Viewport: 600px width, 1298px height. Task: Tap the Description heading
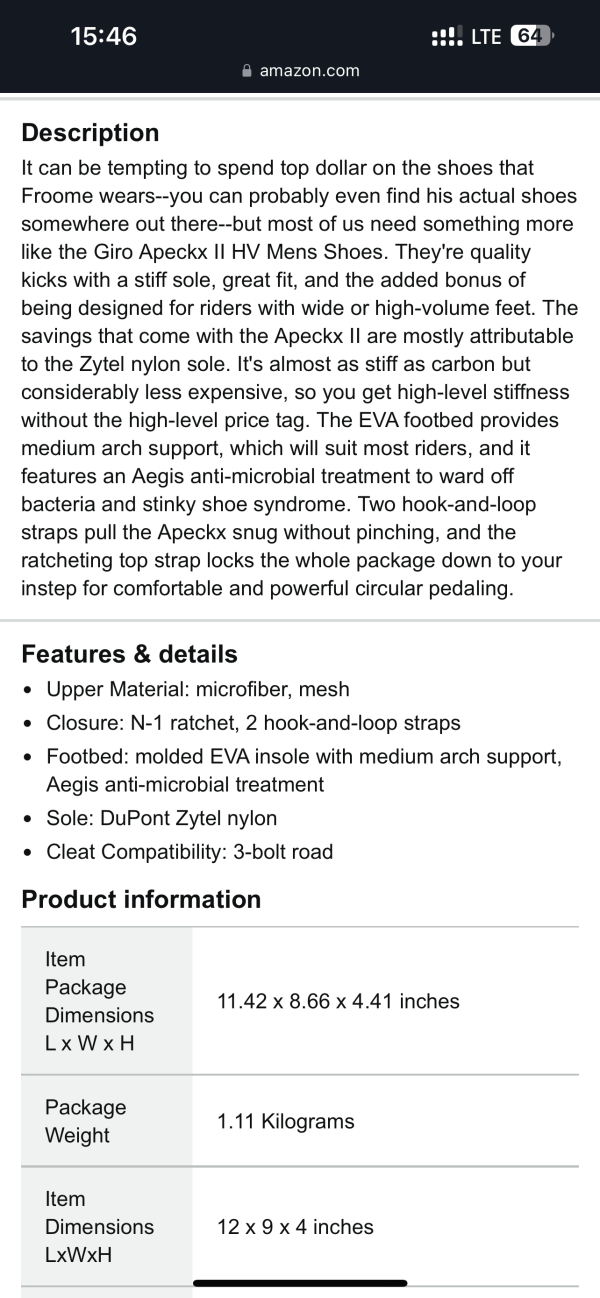point(90,133)
